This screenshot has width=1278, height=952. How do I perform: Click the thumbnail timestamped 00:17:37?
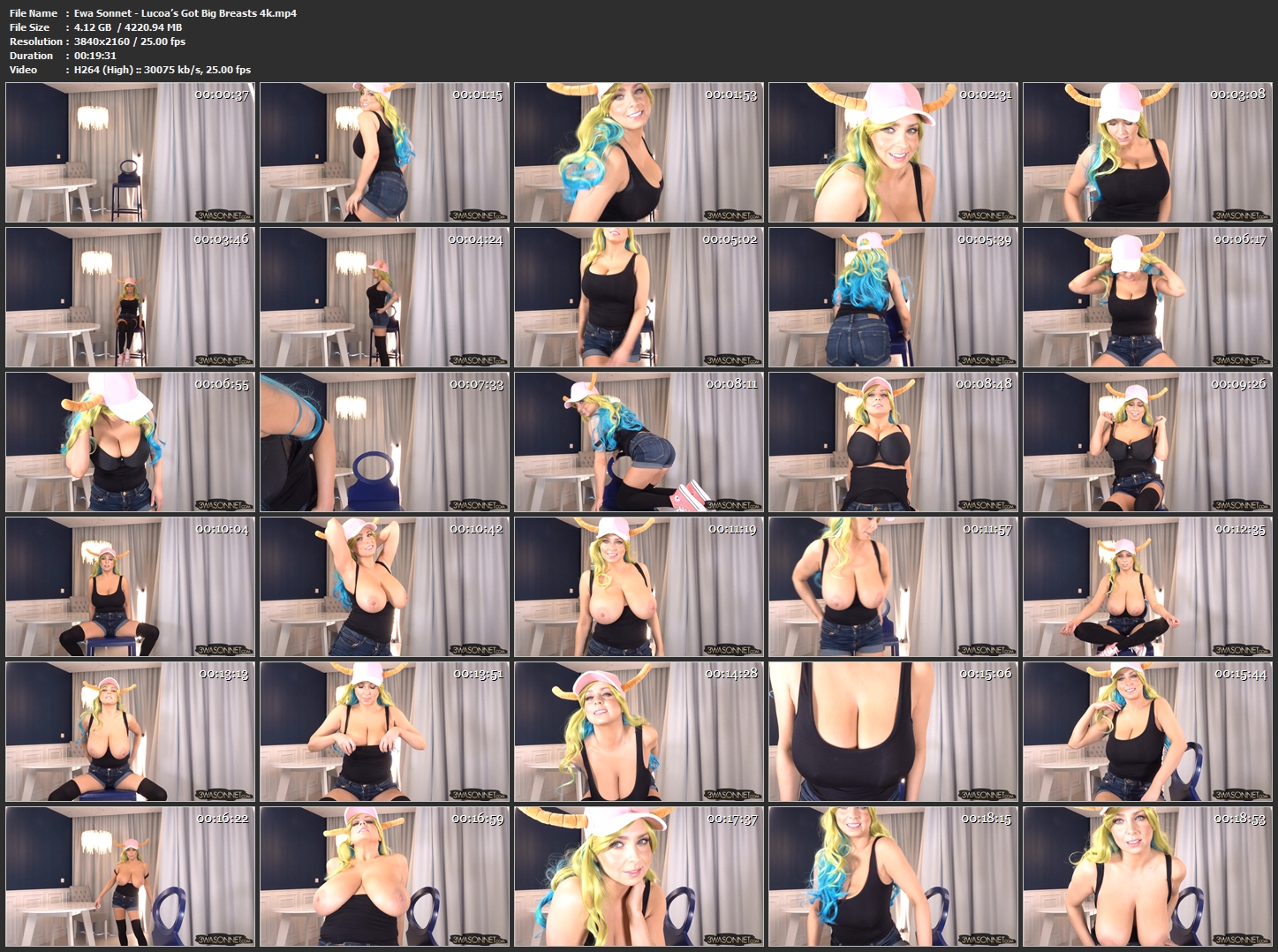coord(639,876)
